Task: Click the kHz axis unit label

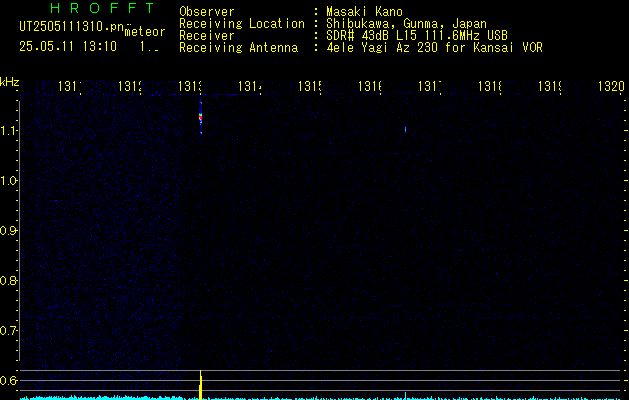Action: pyautogui.click(x=9, y=82)
